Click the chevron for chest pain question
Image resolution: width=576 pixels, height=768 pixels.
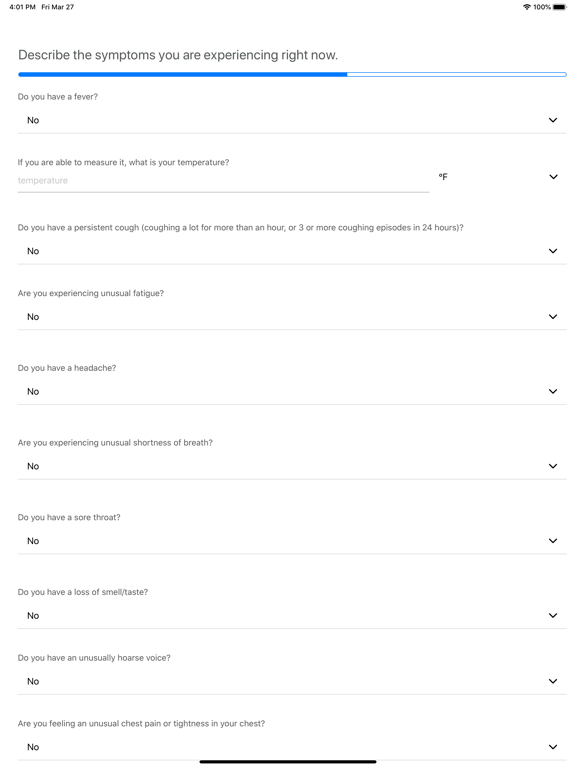(553, 747)
